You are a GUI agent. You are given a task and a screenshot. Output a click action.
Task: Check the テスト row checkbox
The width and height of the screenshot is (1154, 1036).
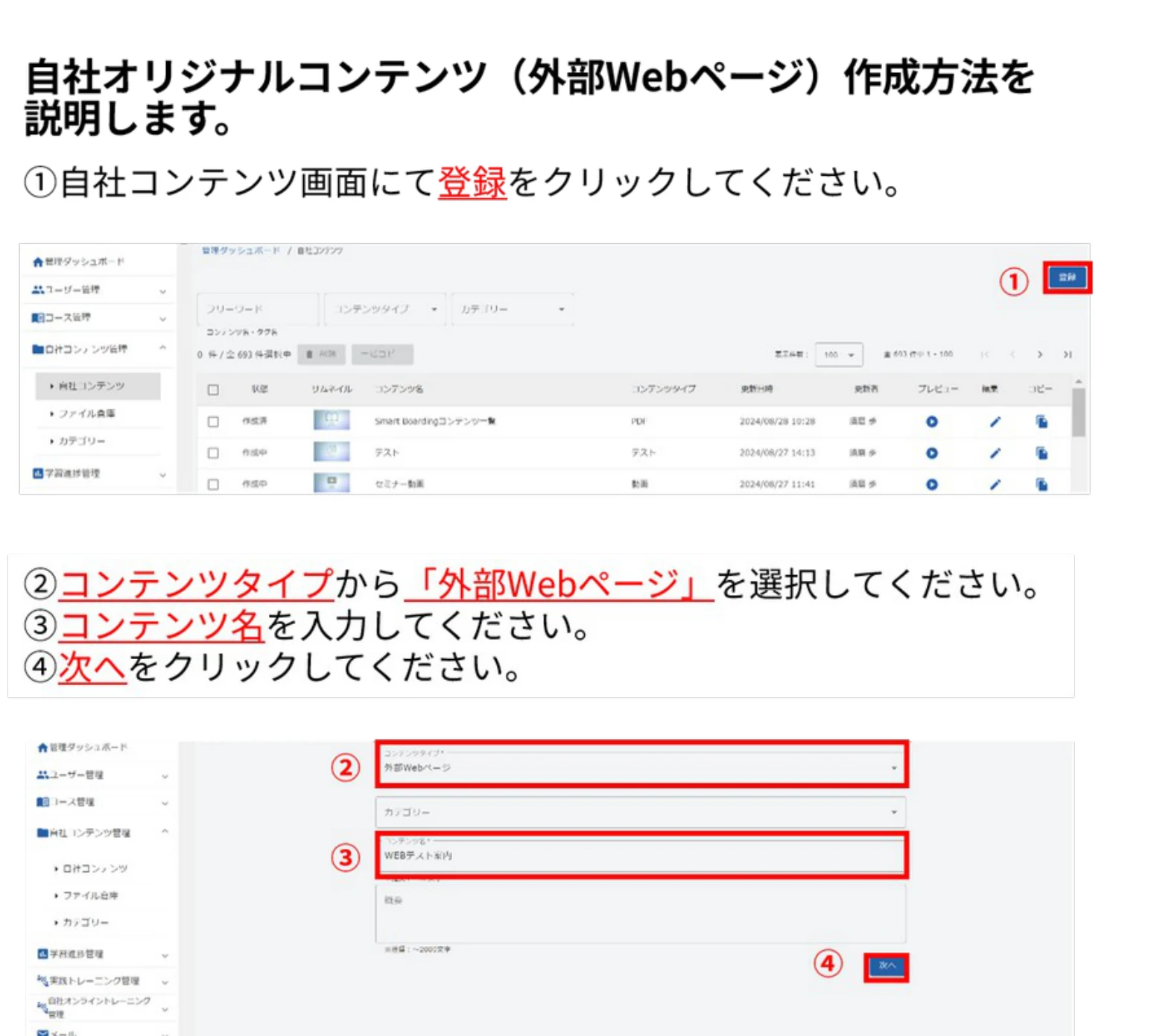pyautogui.click(x=213, y=453)
